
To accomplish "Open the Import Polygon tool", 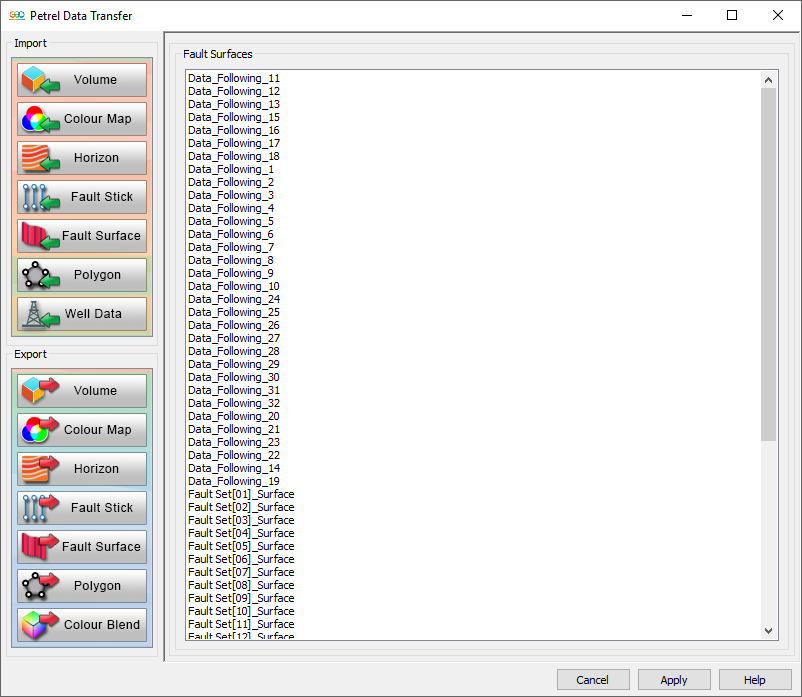I will 82,275.
